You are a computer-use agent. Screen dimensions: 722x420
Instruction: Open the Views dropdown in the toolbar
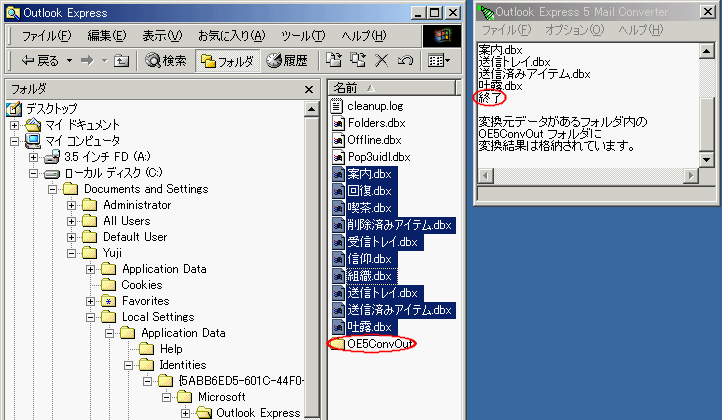439,61
